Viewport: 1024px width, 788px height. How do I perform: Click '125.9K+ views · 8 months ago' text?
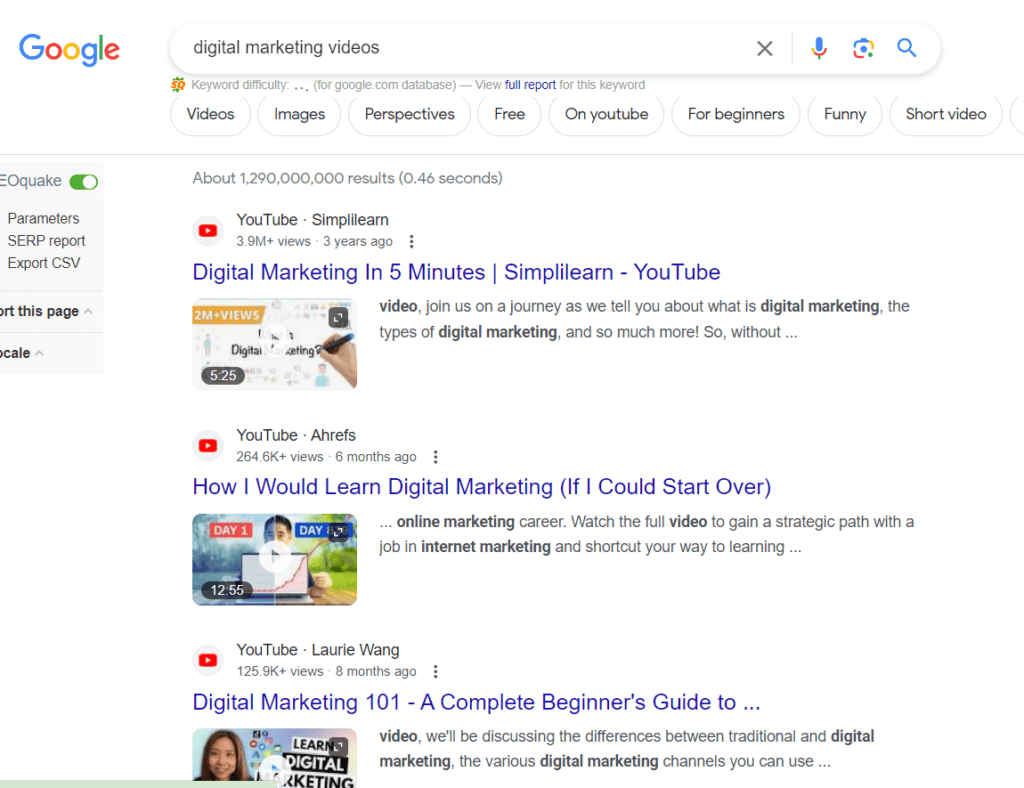(326, 672)
